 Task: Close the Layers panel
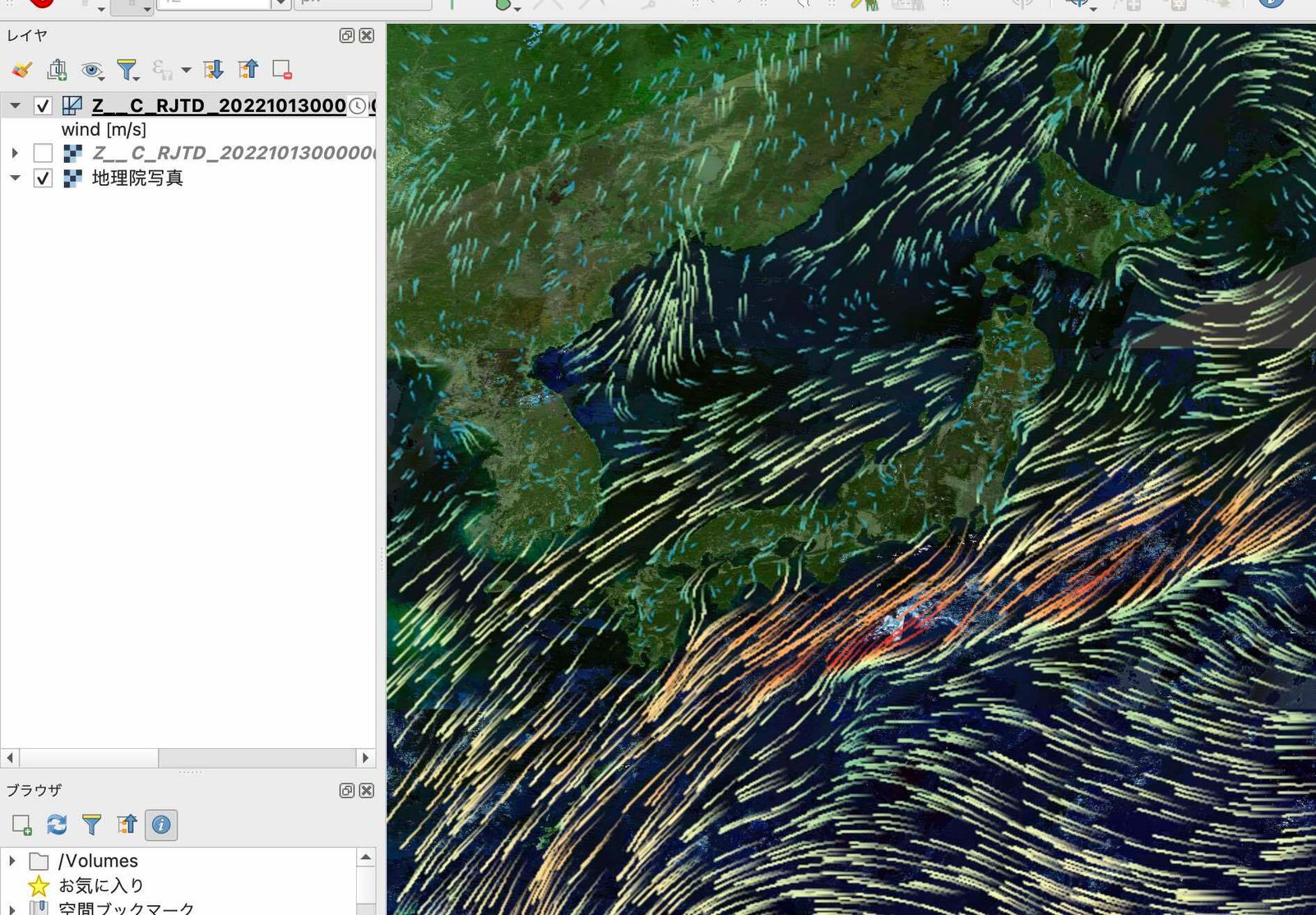[x=367, y=35]
